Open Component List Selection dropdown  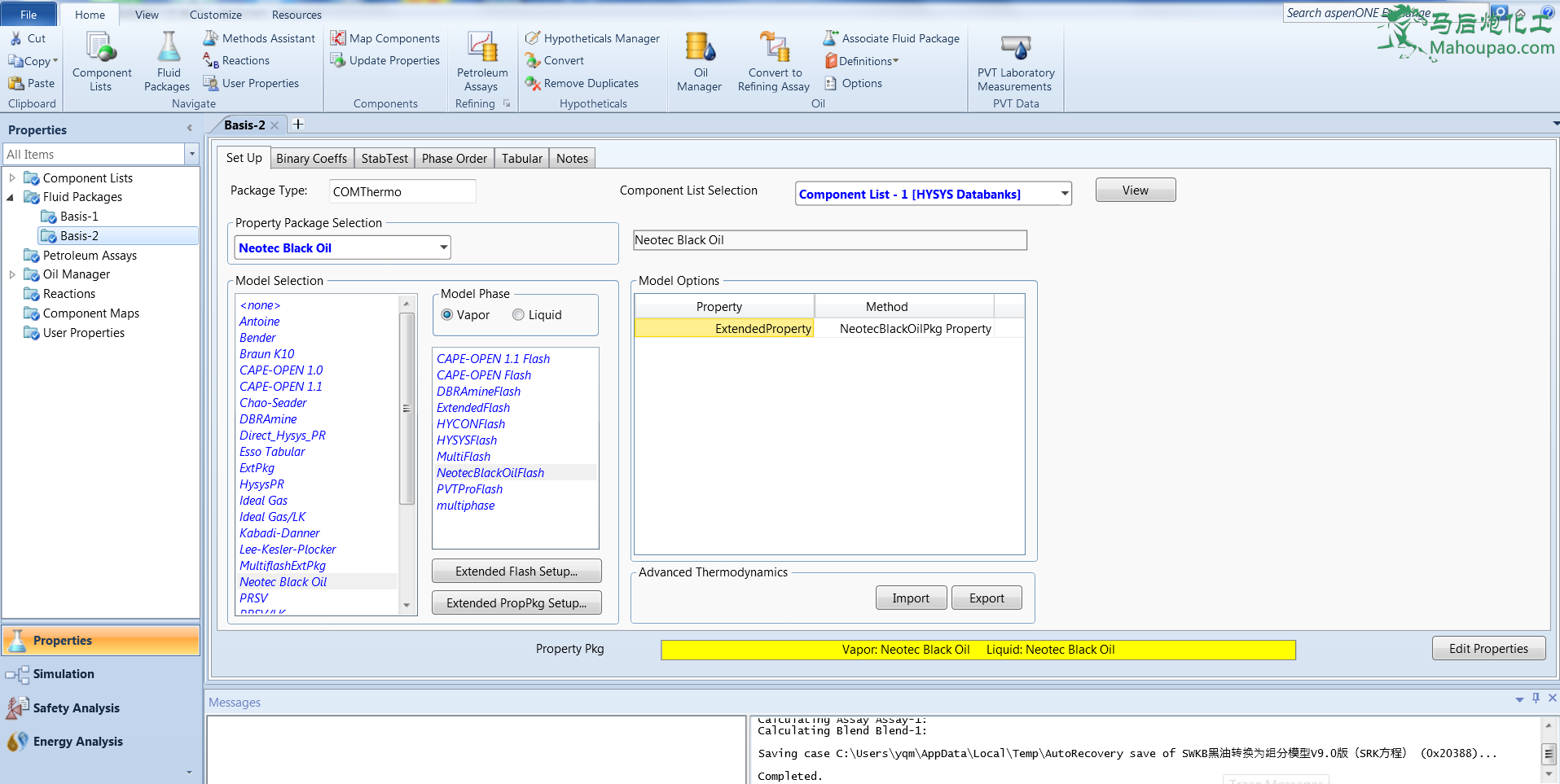click(x=1064, y=194)
